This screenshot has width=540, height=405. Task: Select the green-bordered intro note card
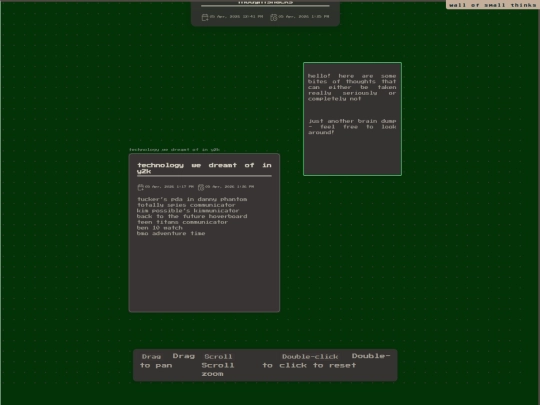pos(352,119)
